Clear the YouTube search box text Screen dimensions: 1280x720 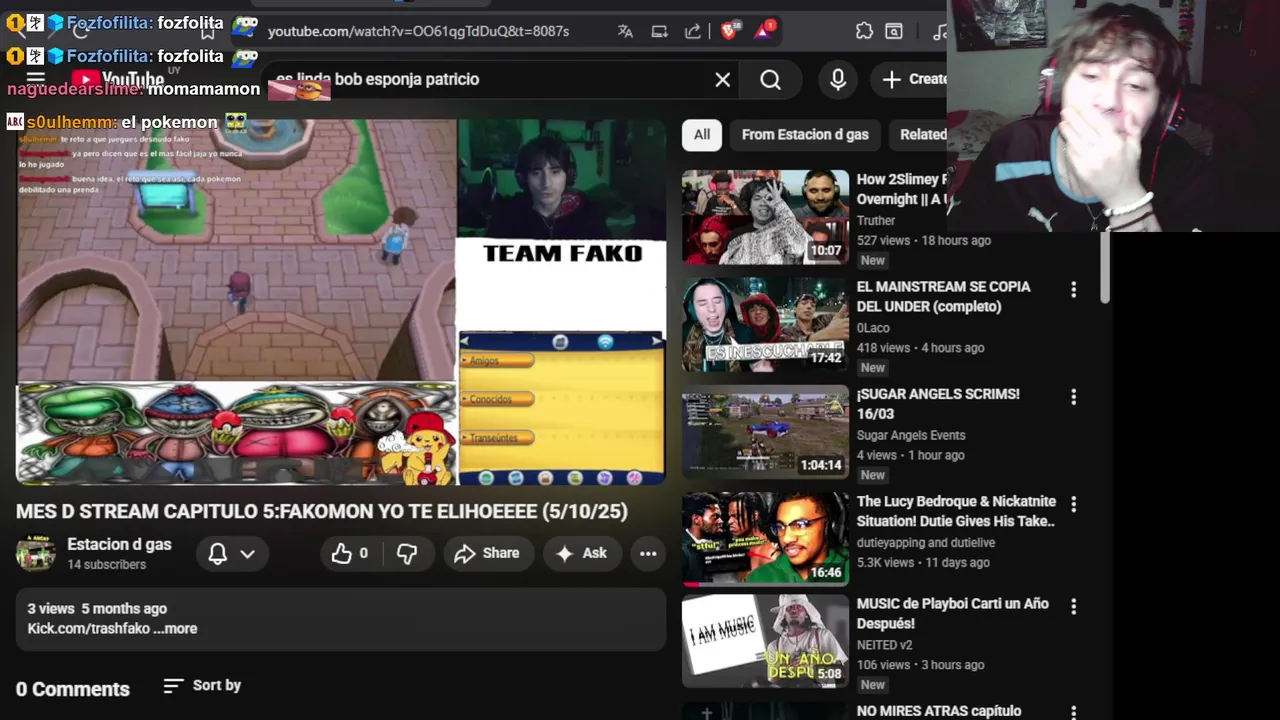(723, 80)
